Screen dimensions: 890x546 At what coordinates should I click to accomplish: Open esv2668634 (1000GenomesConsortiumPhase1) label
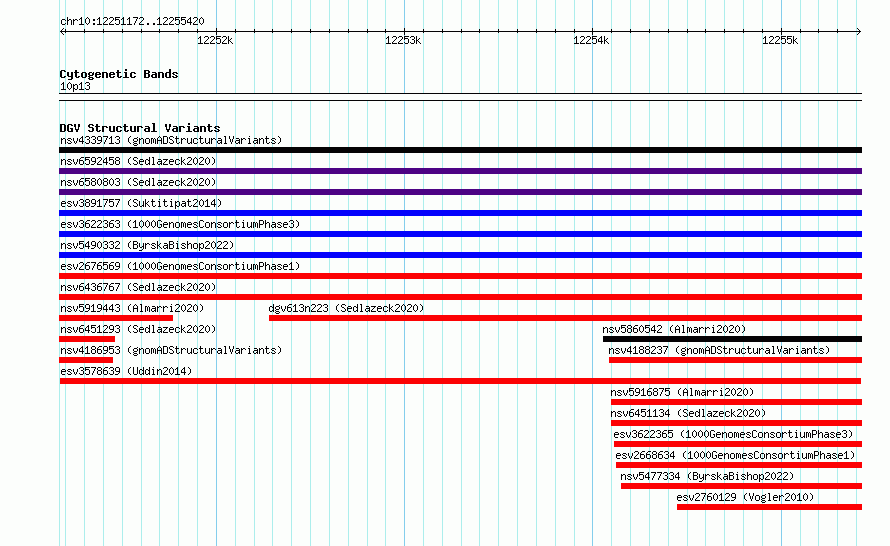click(735, 455)
